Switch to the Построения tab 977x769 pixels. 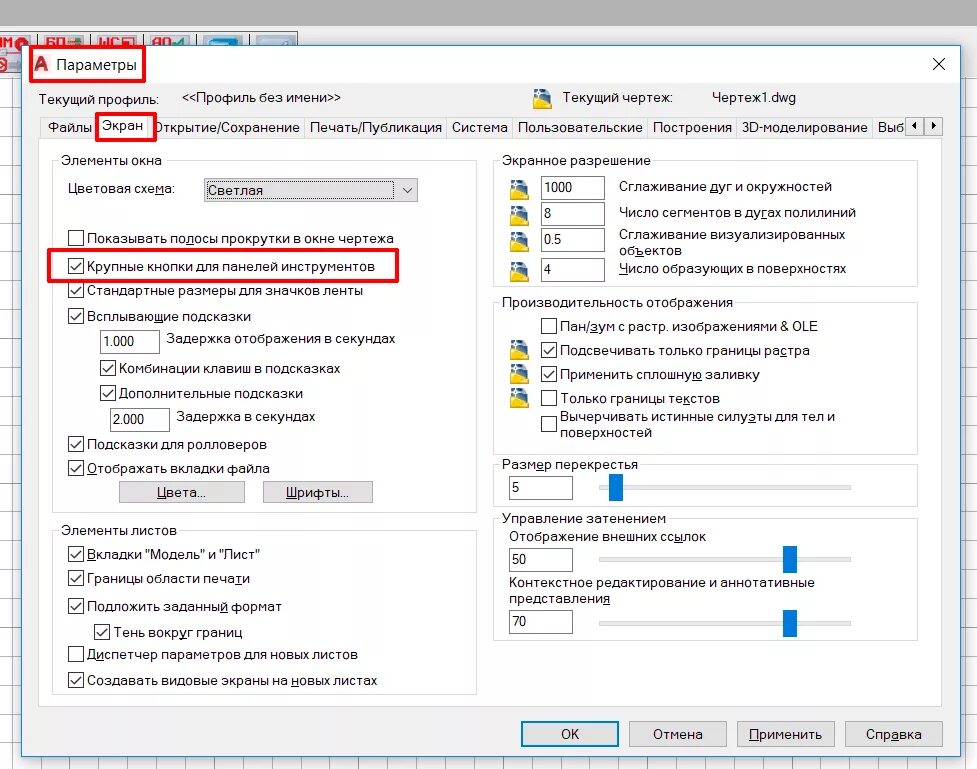tap(692, 127)
